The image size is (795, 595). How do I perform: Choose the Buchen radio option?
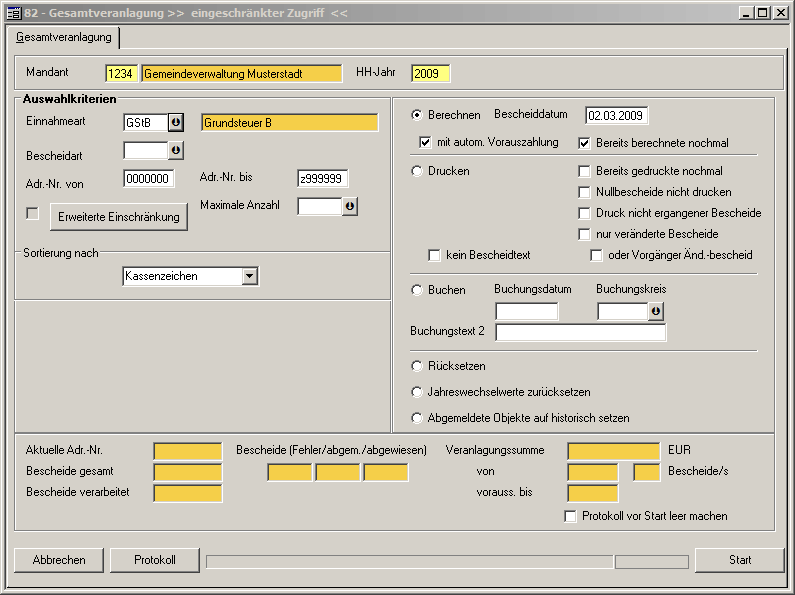point(418,290)
